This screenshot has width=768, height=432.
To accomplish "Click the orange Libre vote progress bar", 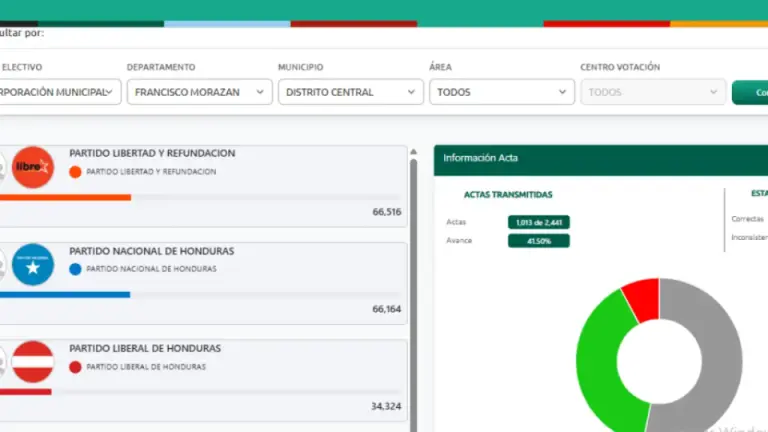I will 65,197.
